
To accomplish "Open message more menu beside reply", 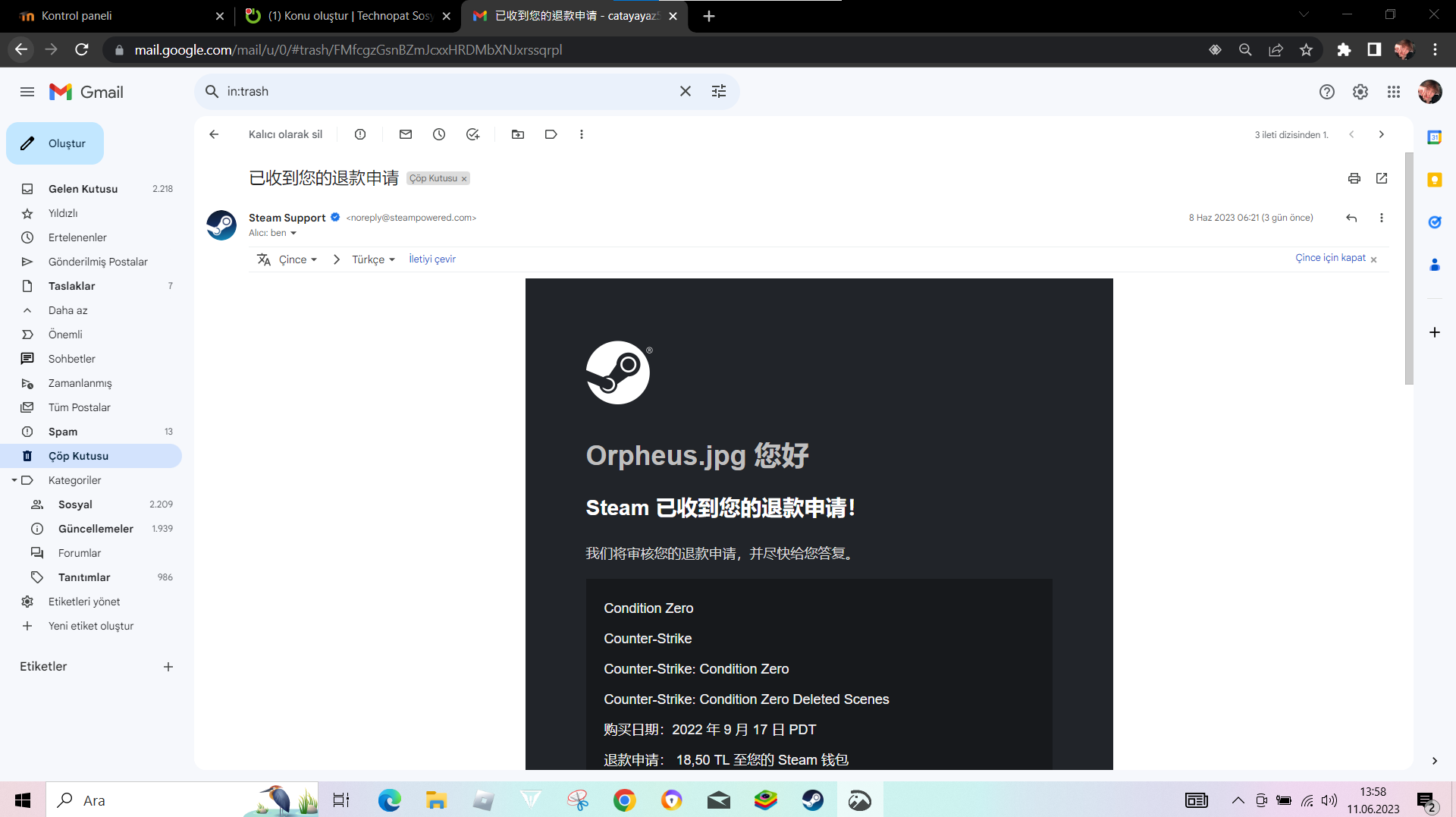I will pos(1382,218).
